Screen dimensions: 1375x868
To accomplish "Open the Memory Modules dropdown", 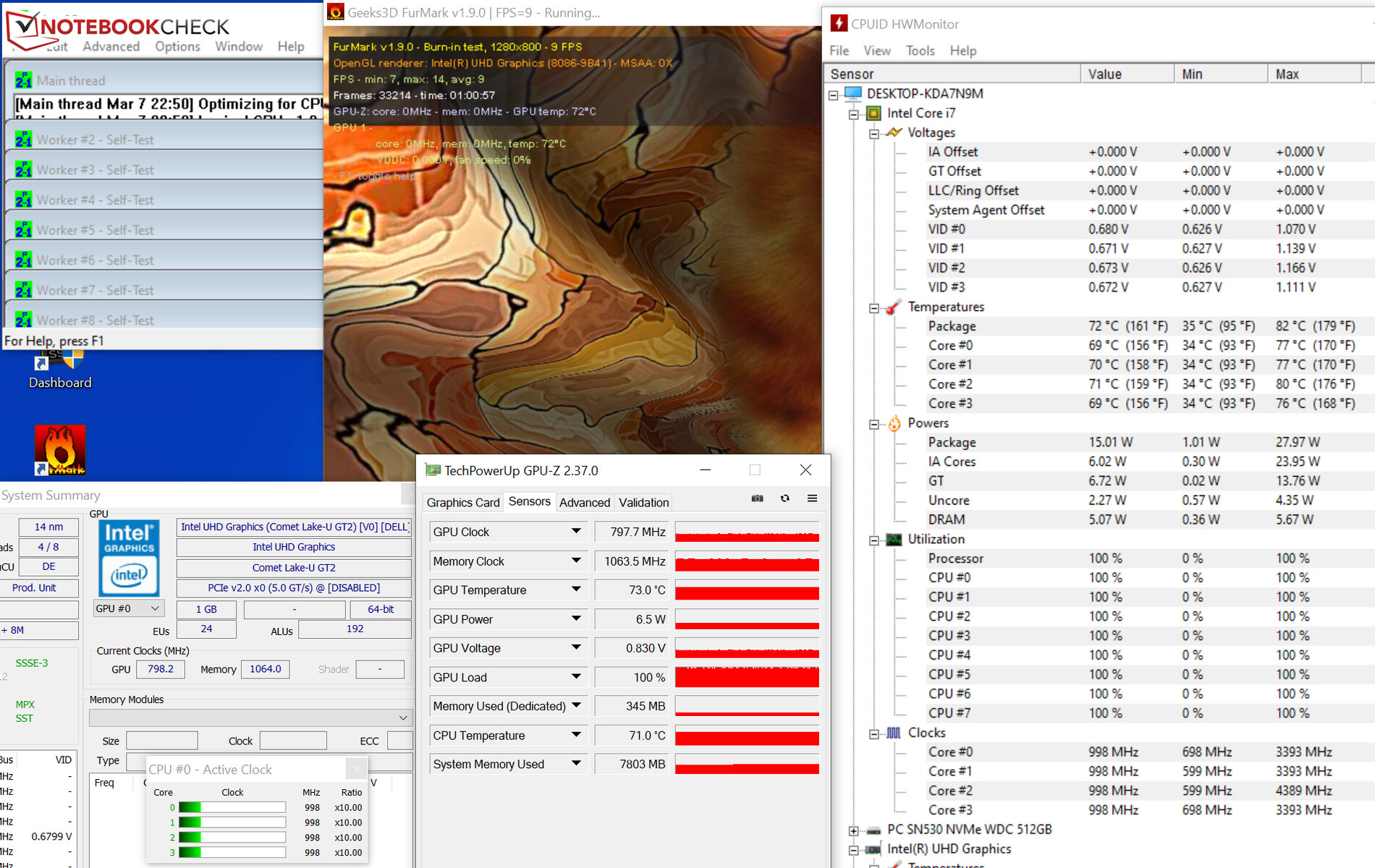I will pyautogui.click(x=250, y=718).
